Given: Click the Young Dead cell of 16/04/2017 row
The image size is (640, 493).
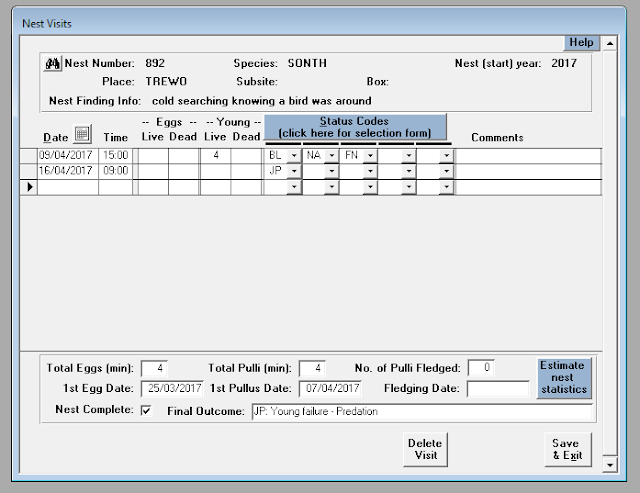Looking at the screenshot, I should click(x=246, y=171).
